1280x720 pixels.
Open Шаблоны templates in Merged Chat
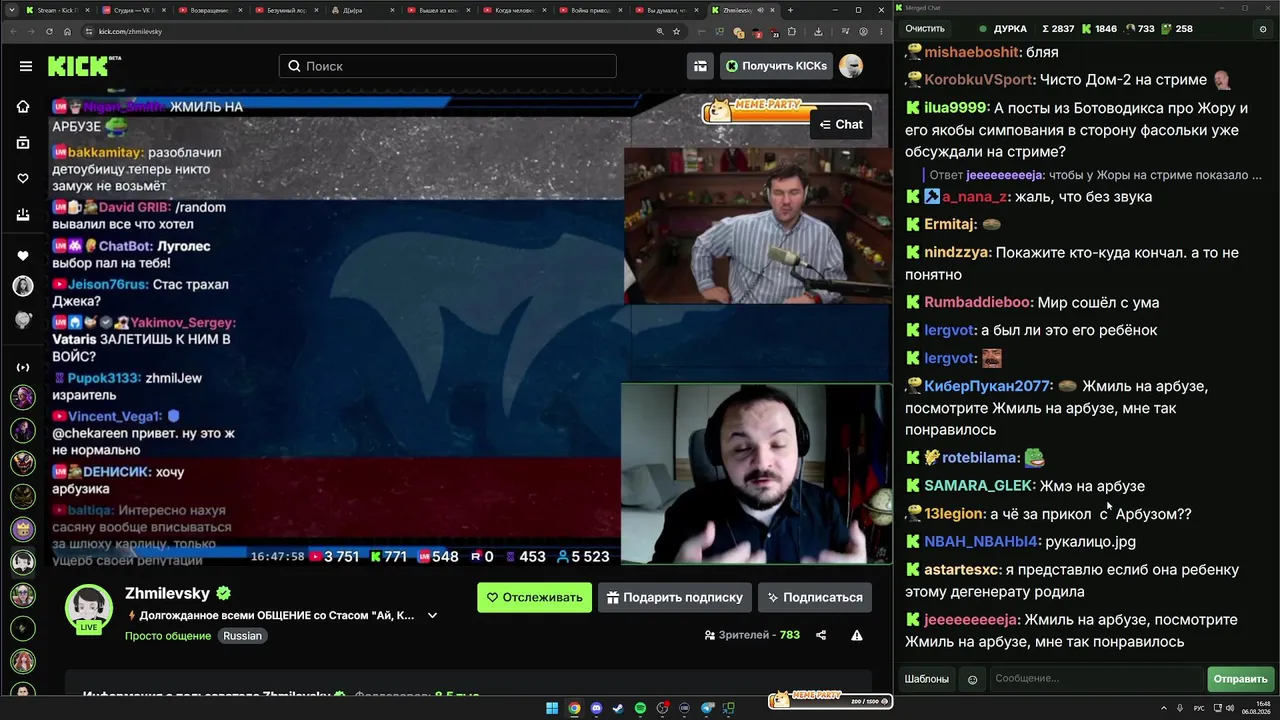927,679
